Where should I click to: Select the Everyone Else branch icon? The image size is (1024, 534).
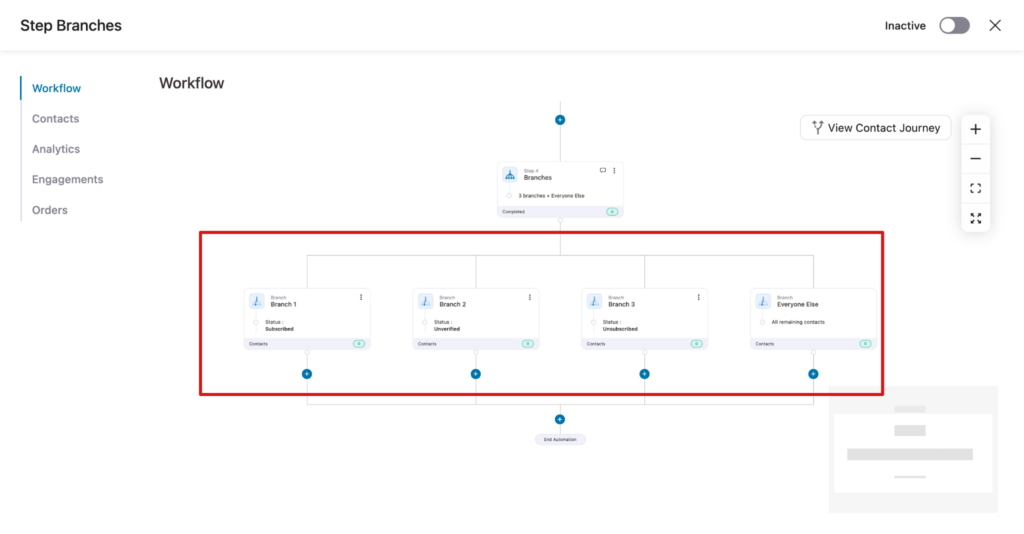click(x=763, y=301)
